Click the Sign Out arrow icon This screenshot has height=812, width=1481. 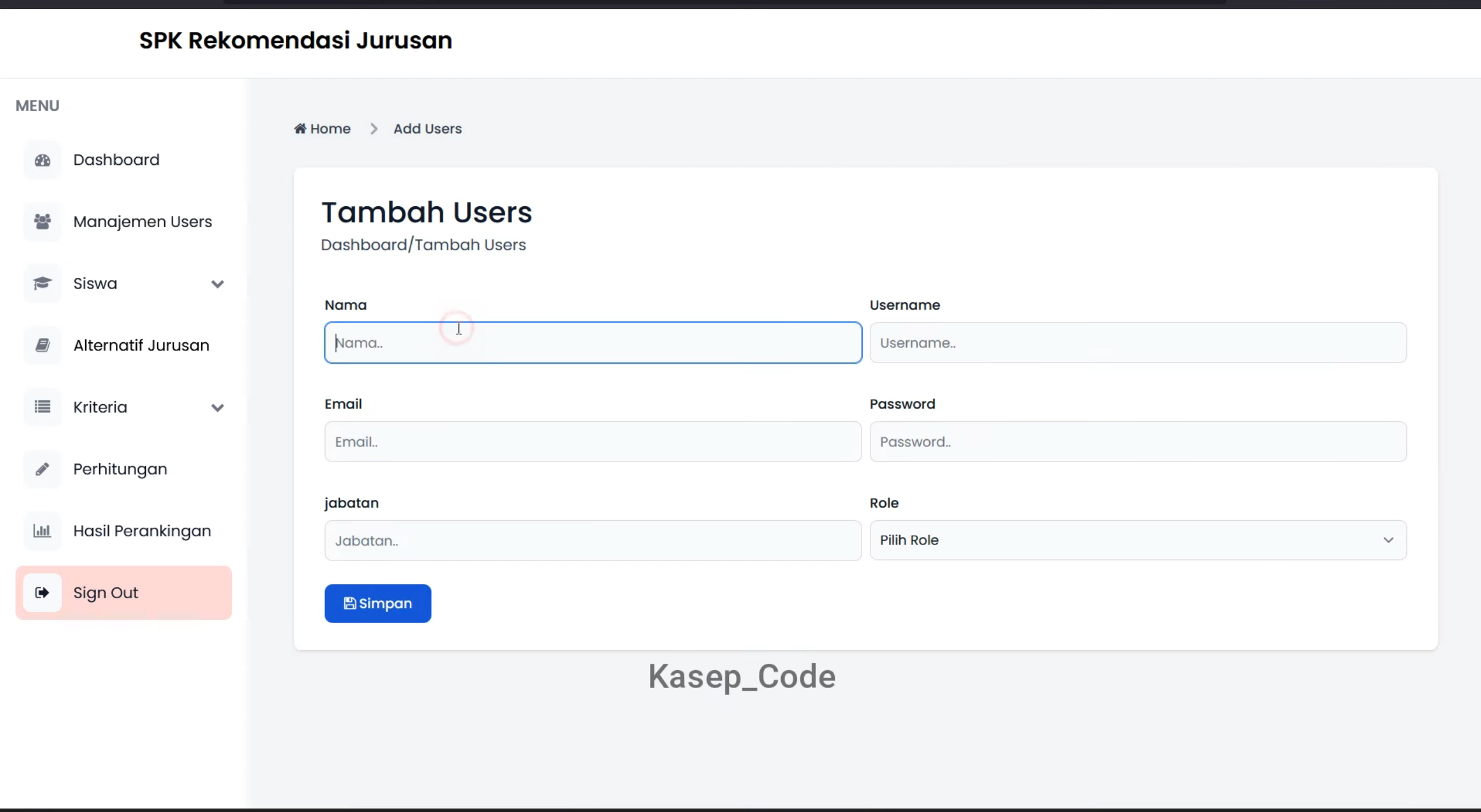pos(42,592)
